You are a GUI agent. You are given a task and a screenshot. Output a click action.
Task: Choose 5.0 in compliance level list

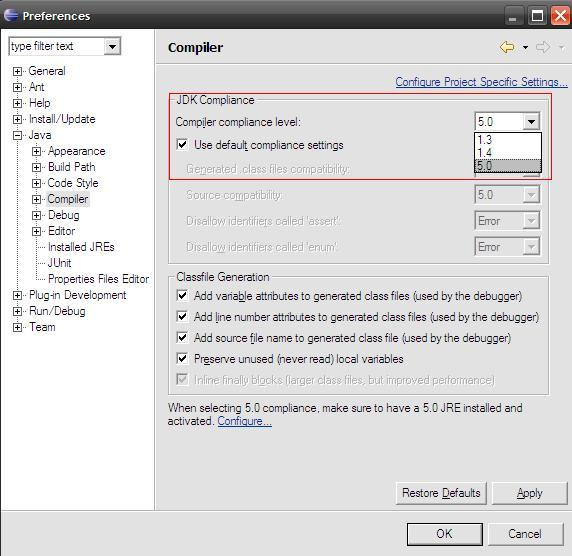coord(508,166)
